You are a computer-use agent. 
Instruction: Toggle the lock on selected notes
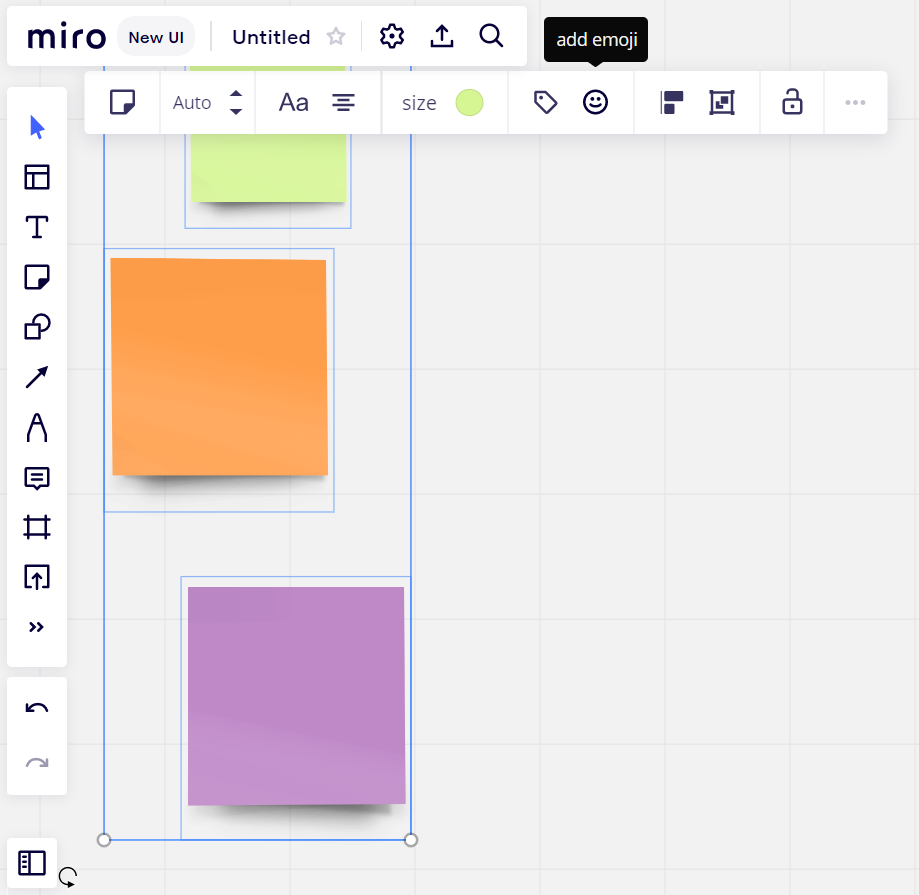click(792, 102)
